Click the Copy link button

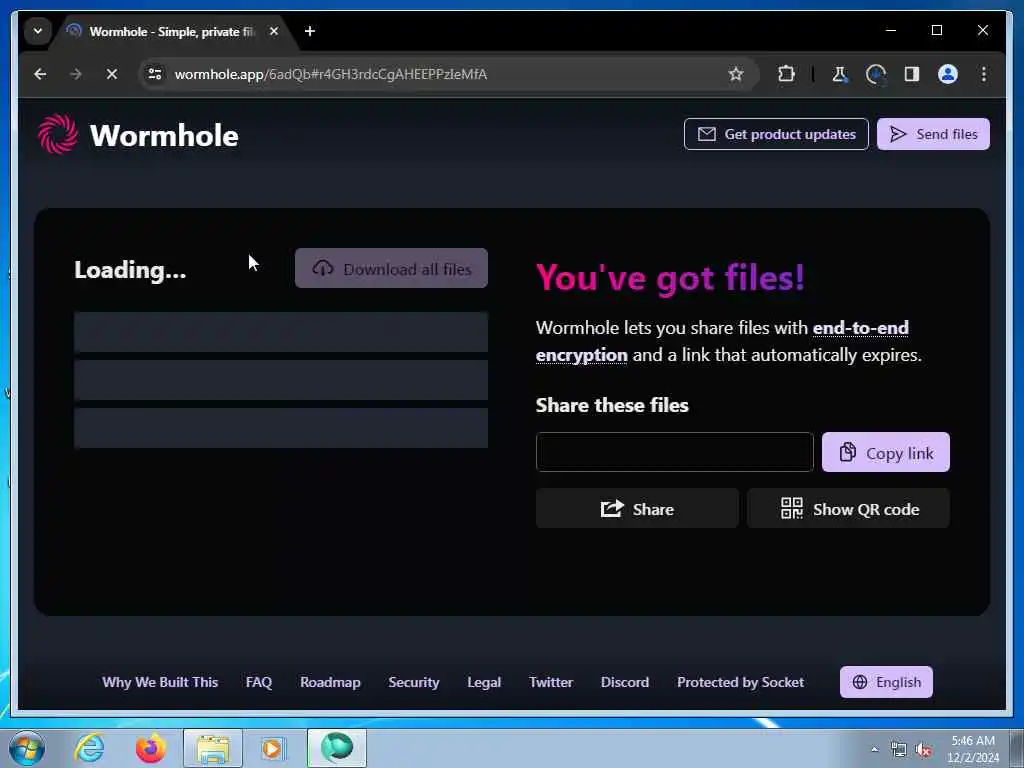[886, 452]
